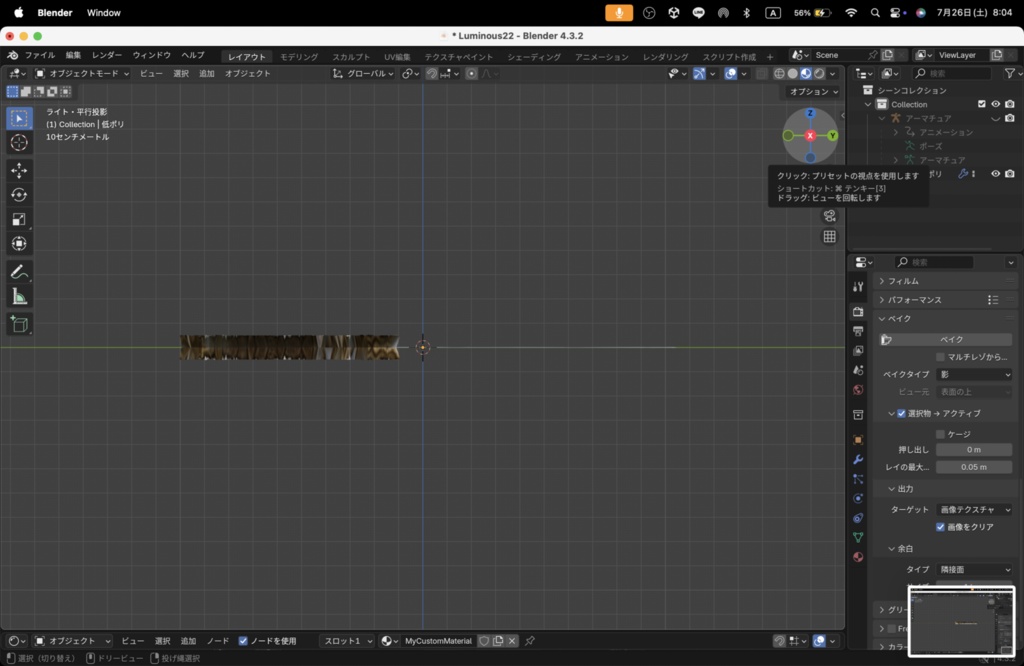Select the Annotate pencil tool
Image resolution: width=1024 pixels, height=666 pixels.
19,272
